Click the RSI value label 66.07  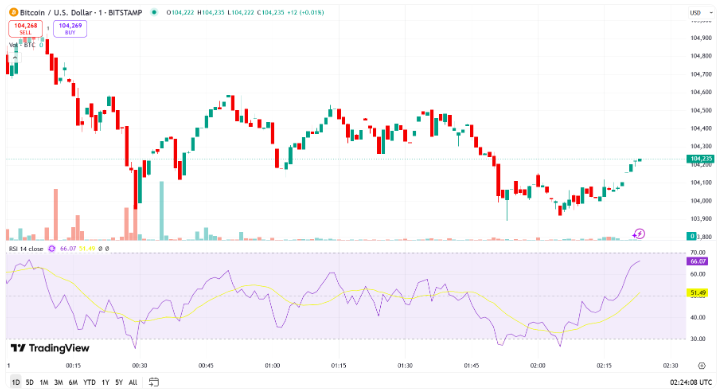[697, 261]
